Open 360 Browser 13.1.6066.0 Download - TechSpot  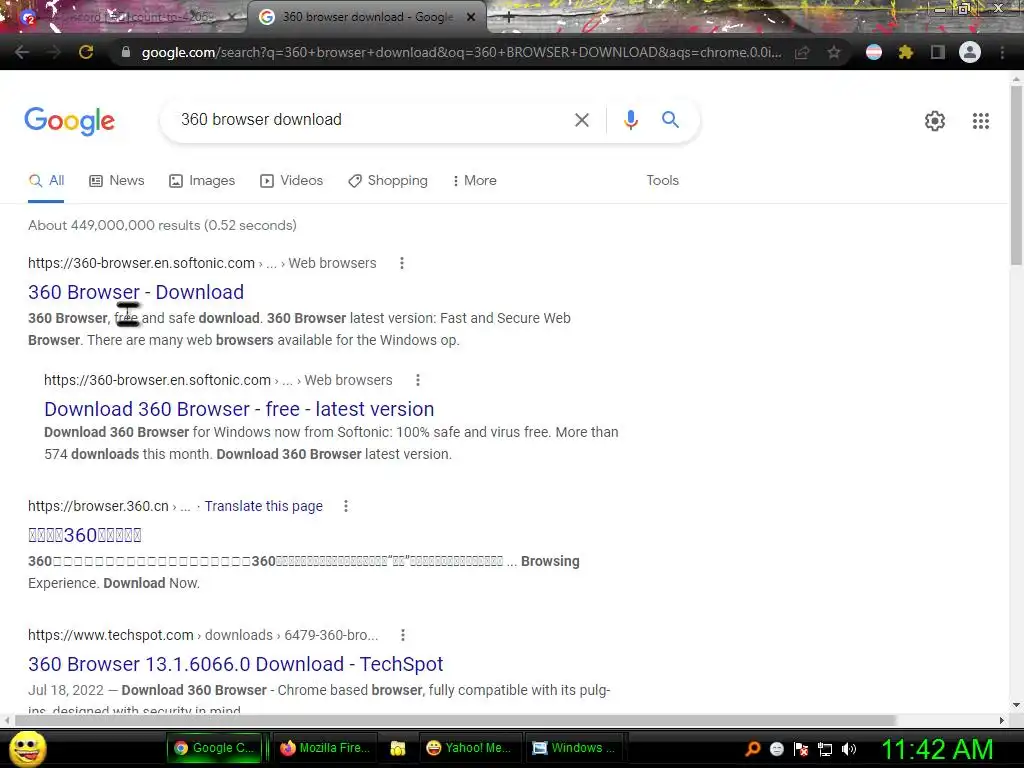click(236, 664)
